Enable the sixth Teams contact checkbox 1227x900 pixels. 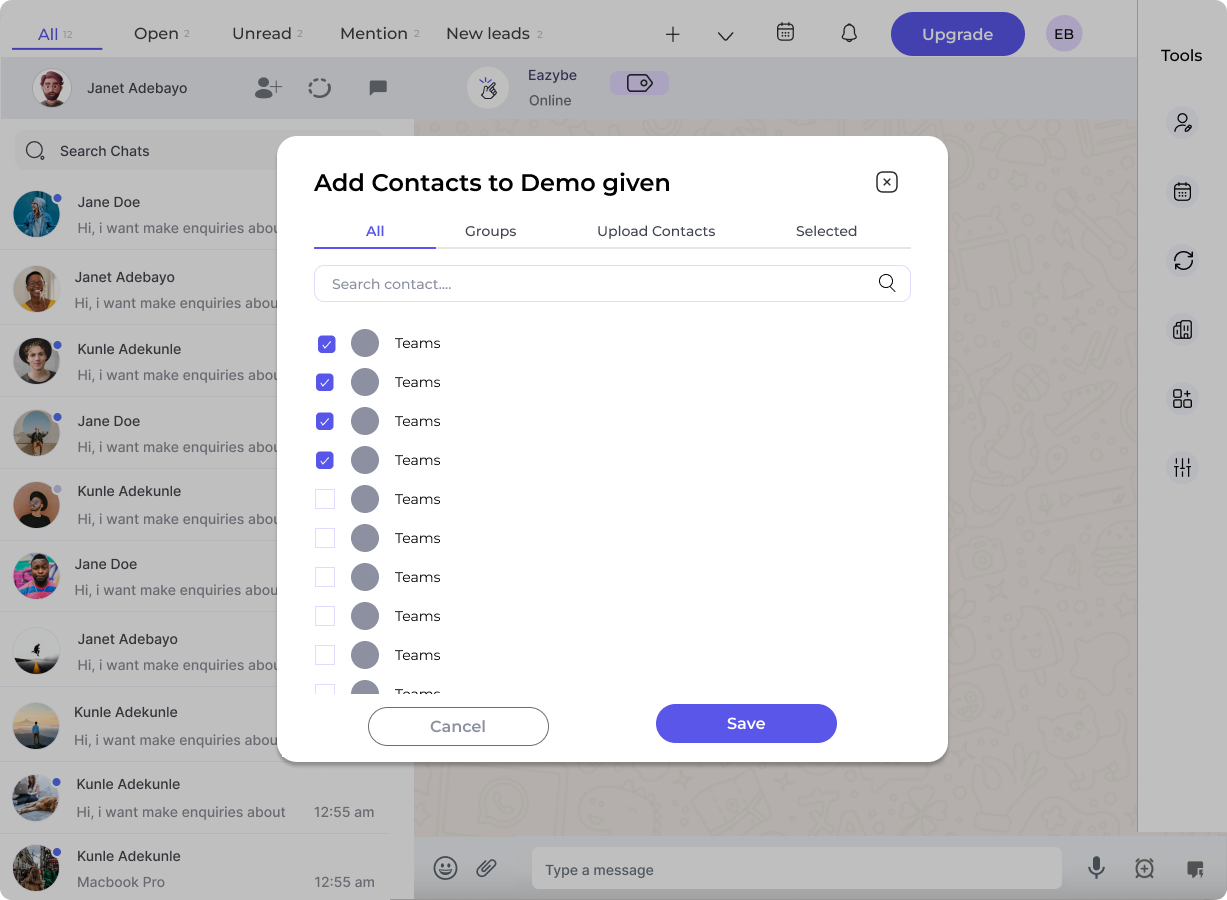[x=326, y=538]
